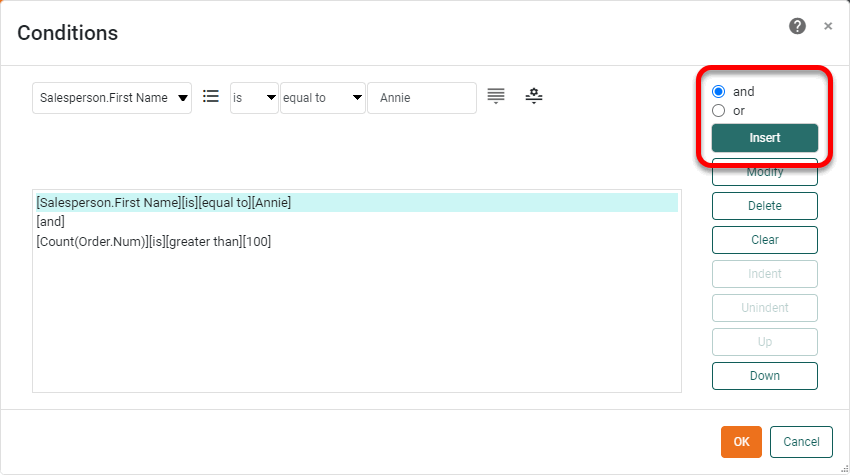Select the Count(Order.Num) condition row
Viewport: 850px width, 475px height.
(154, 241)
